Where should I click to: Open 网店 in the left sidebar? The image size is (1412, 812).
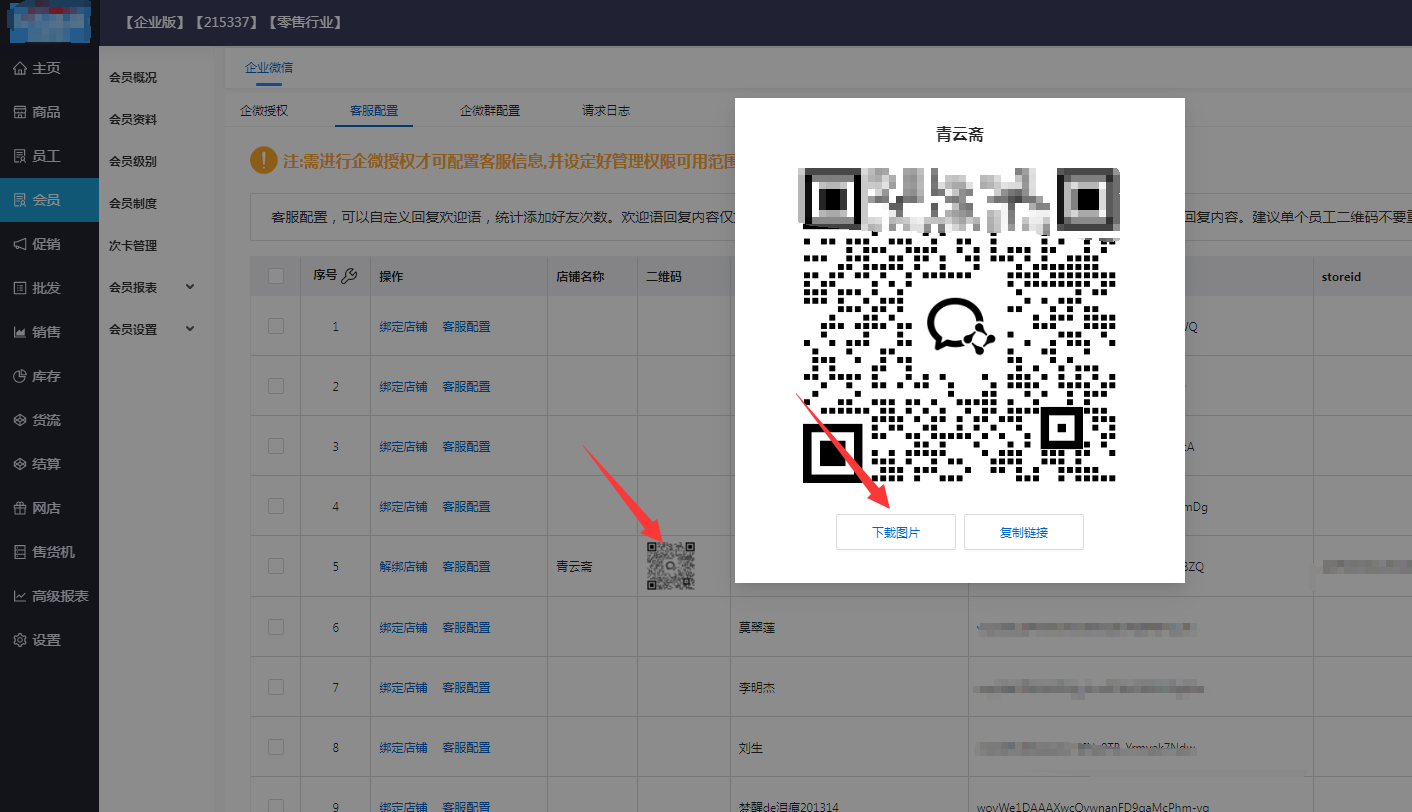(x=48, y=508)
